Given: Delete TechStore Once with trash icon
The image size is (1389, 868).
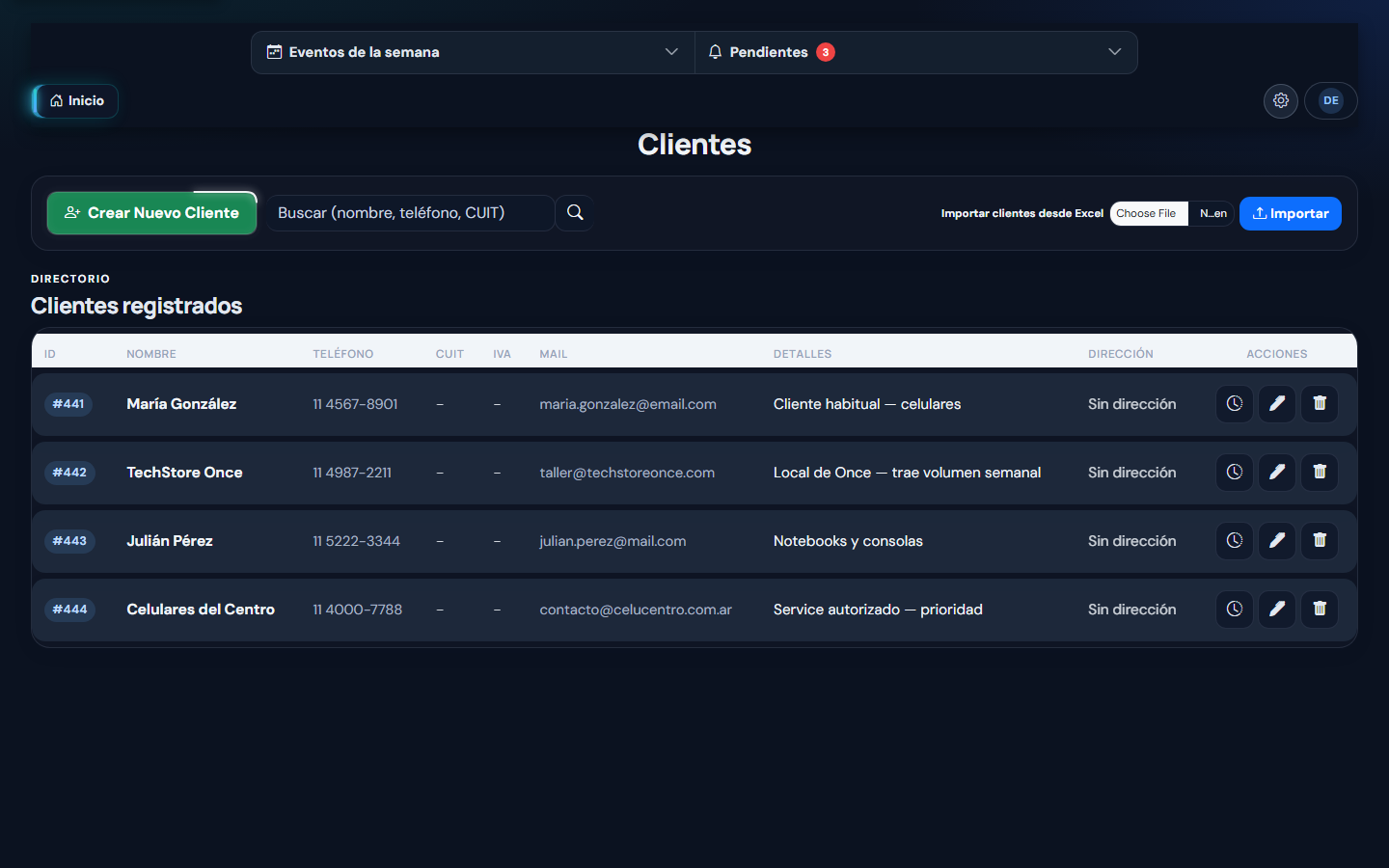Looking at the screenshot, I should [x=1320, y=473].
